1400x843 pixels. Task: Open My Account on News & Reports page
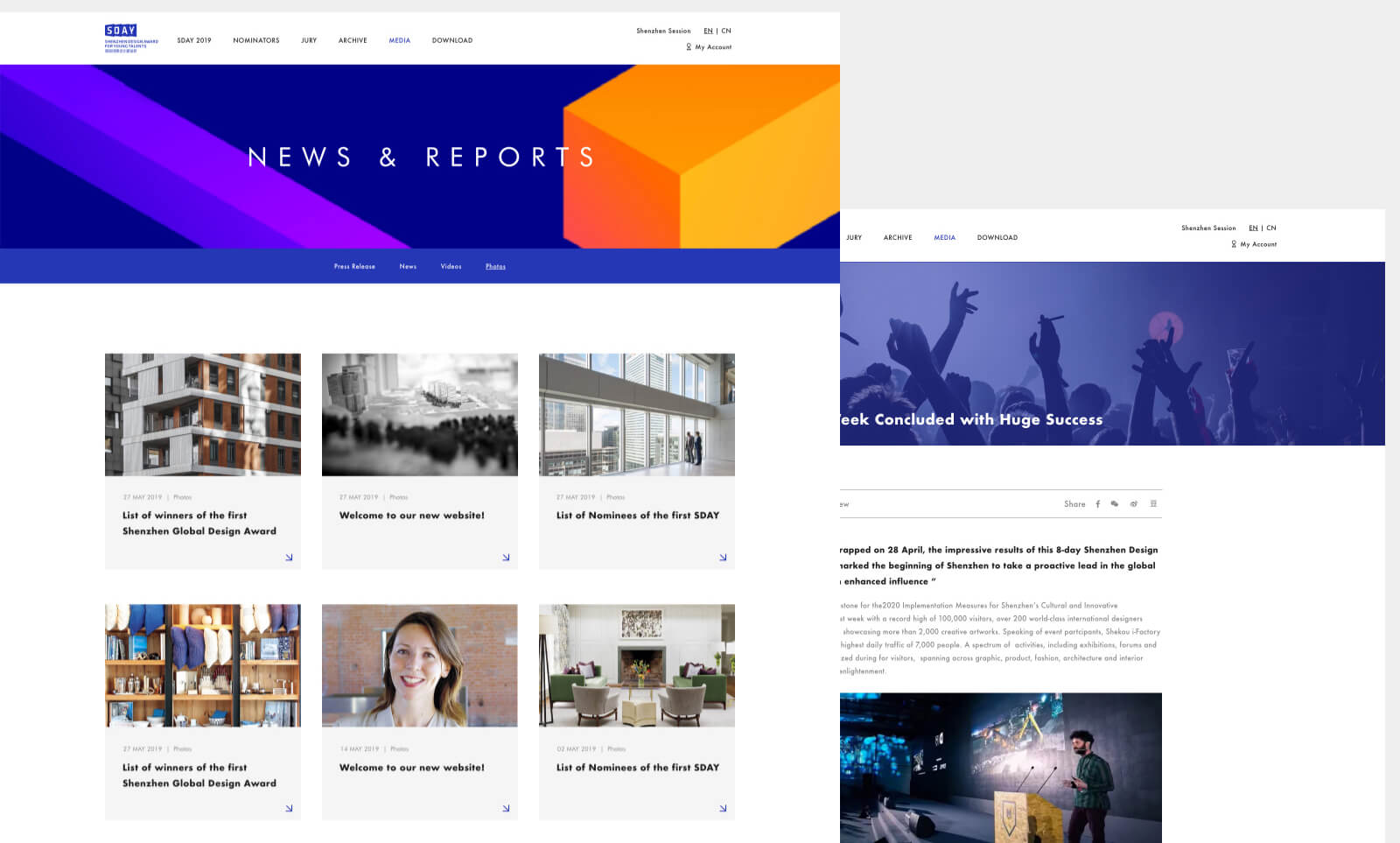point(712,47)
